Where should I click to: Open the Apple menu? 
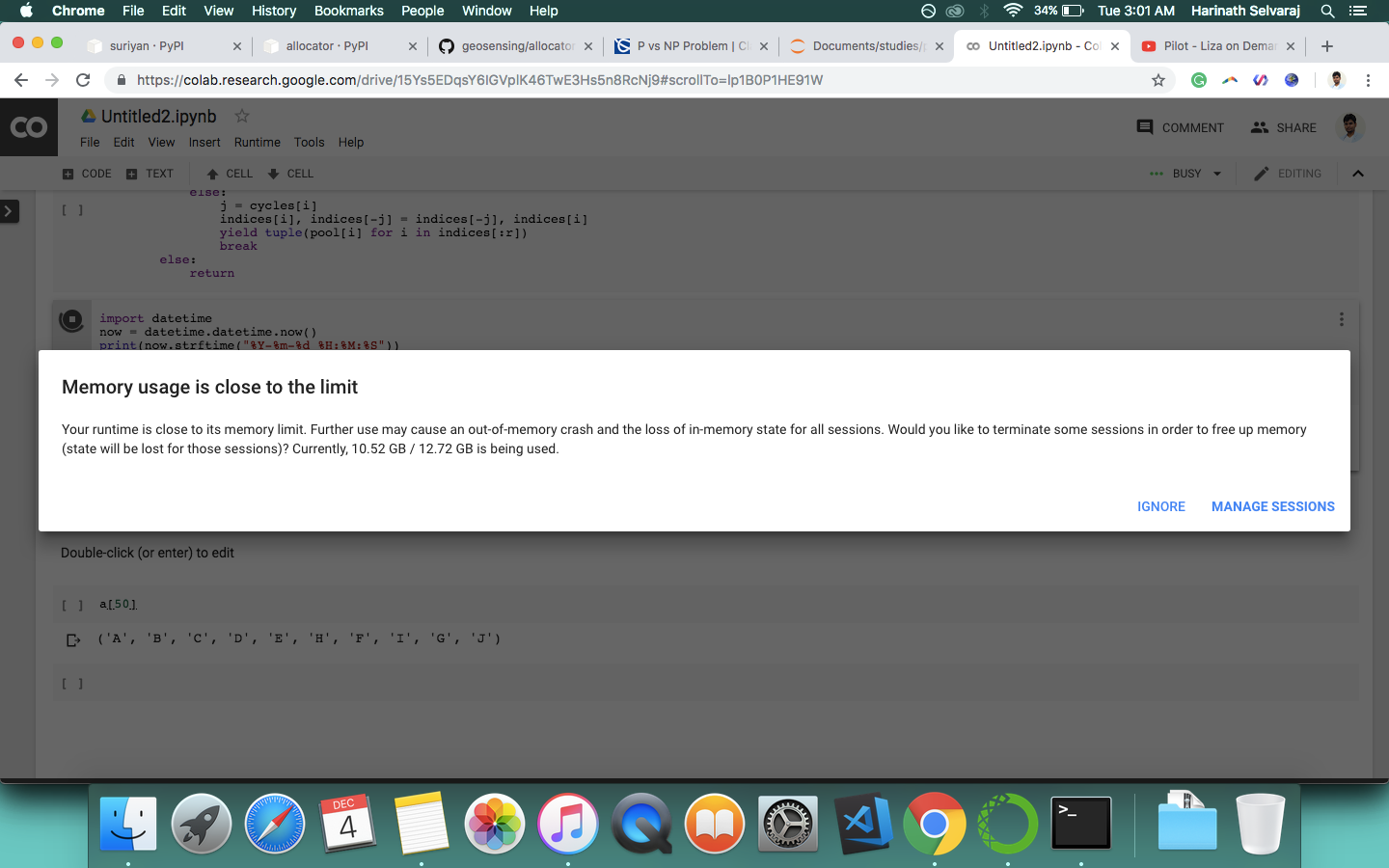coord(26,11)
